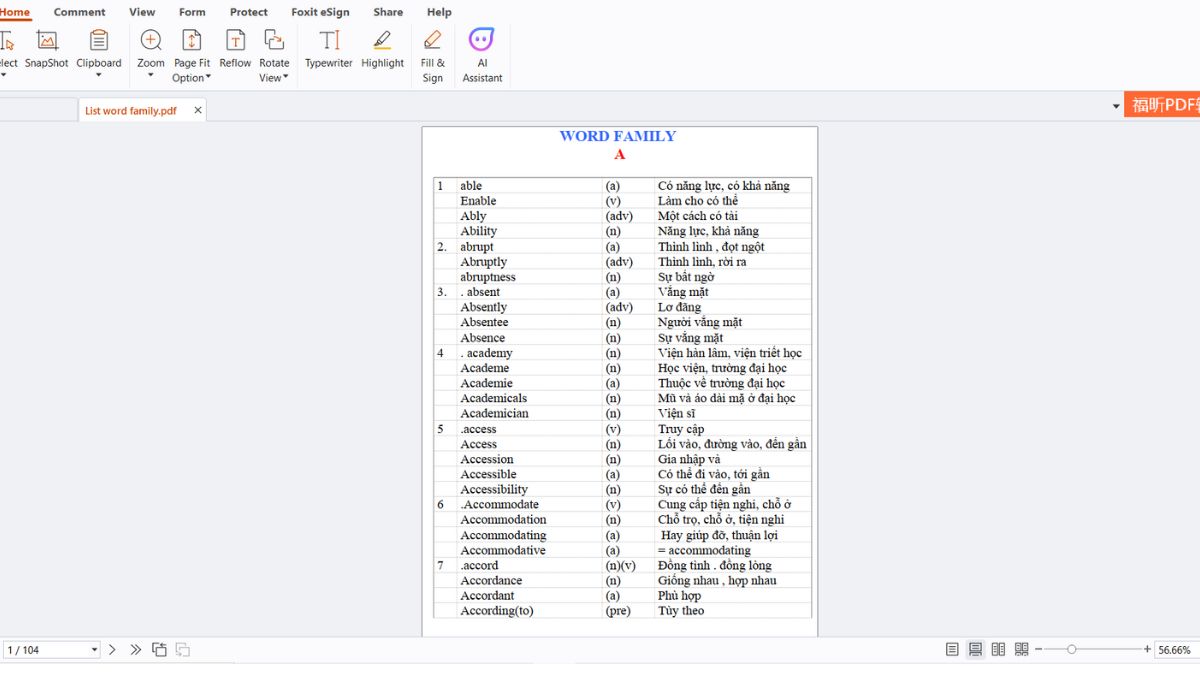Screen dimensions: 1200x675
Task: Toggle two-page facing view mode
Action: [998, 650]
